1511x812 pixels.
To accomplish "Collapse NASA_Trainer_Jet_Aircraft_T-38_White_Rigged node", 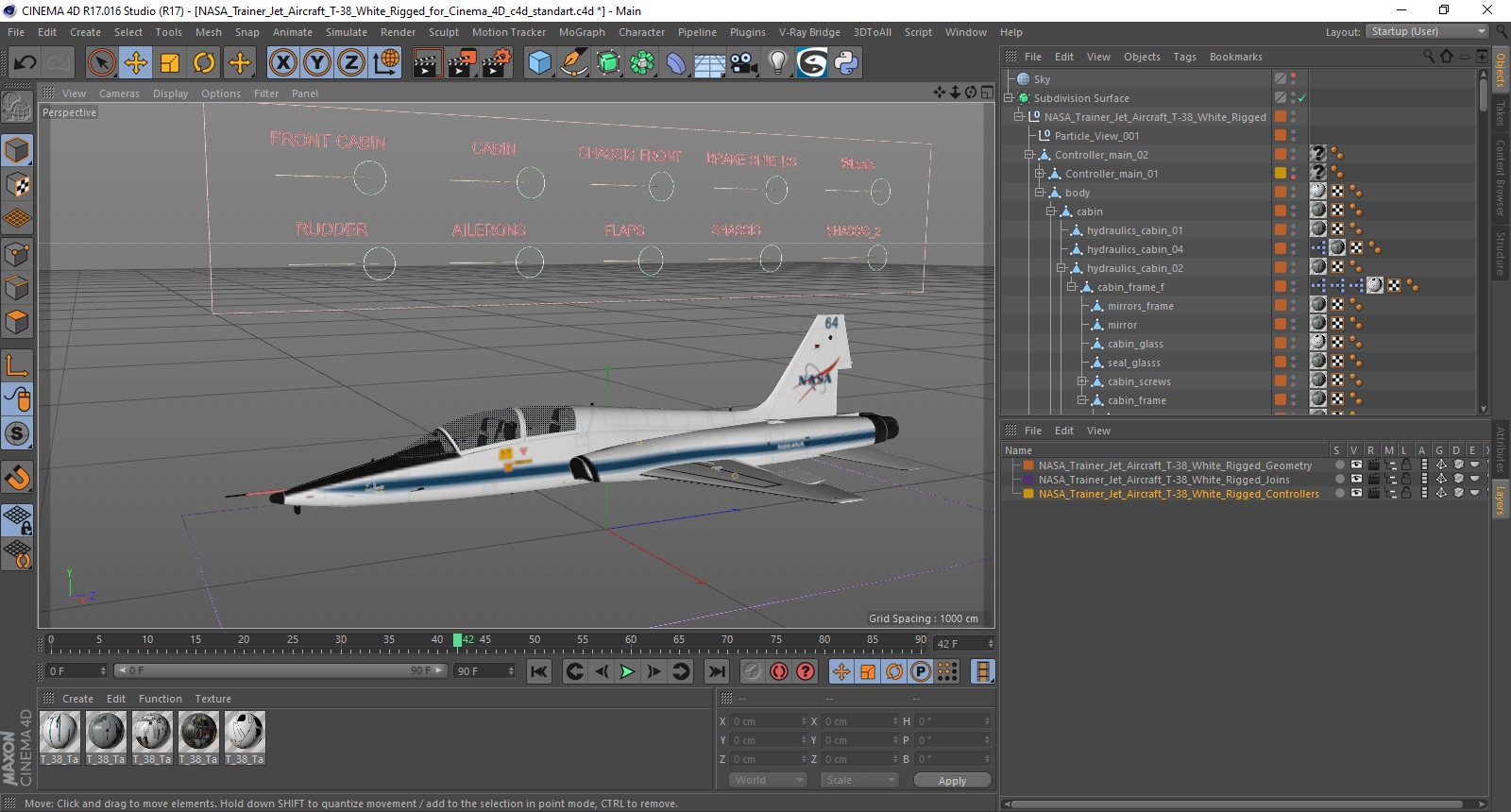I will pos(1019,117).
